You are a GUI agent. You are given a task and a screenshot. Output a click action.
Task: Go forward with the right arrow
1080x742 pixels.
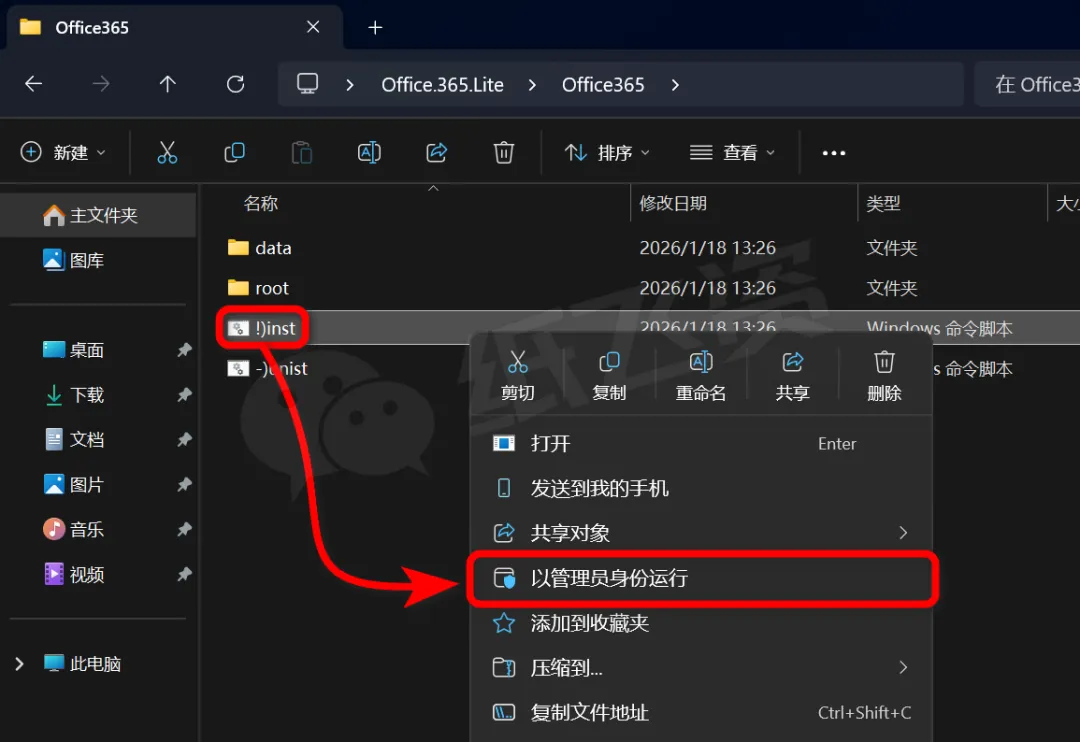click(101, 84)
